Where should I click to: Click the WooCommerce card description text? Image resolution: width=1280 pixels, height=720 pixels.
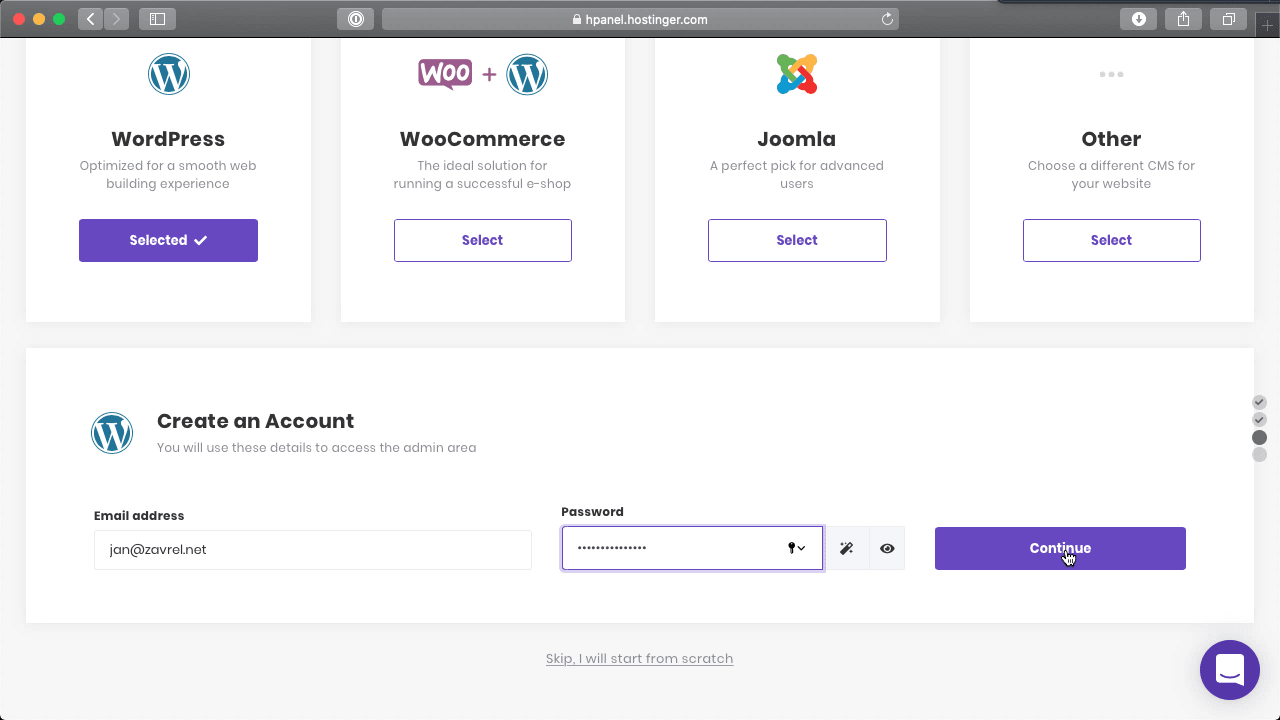(x=483, y=175)
